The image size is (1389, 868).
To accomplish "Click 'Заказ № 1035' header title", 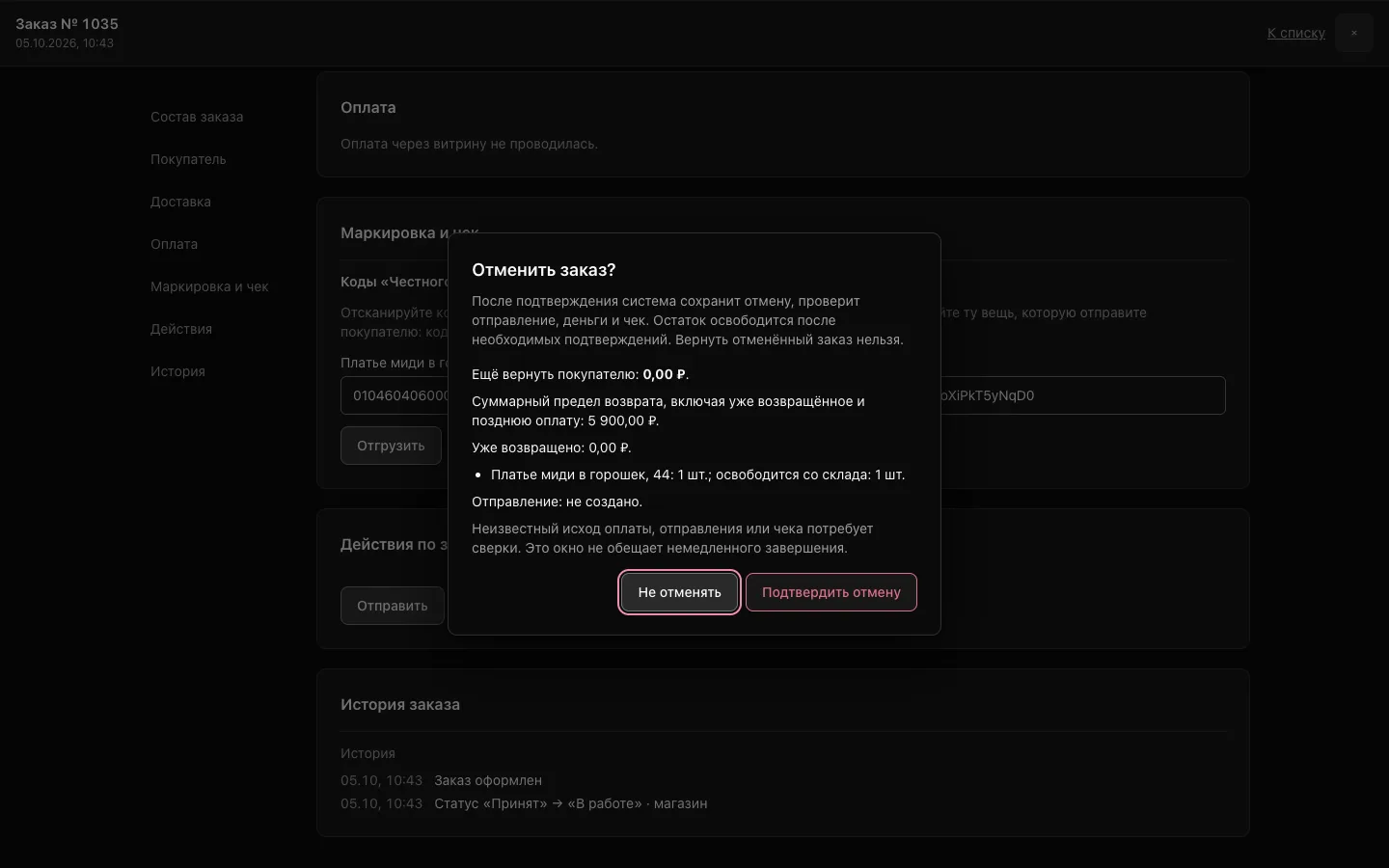I will (x=67, y=24).
